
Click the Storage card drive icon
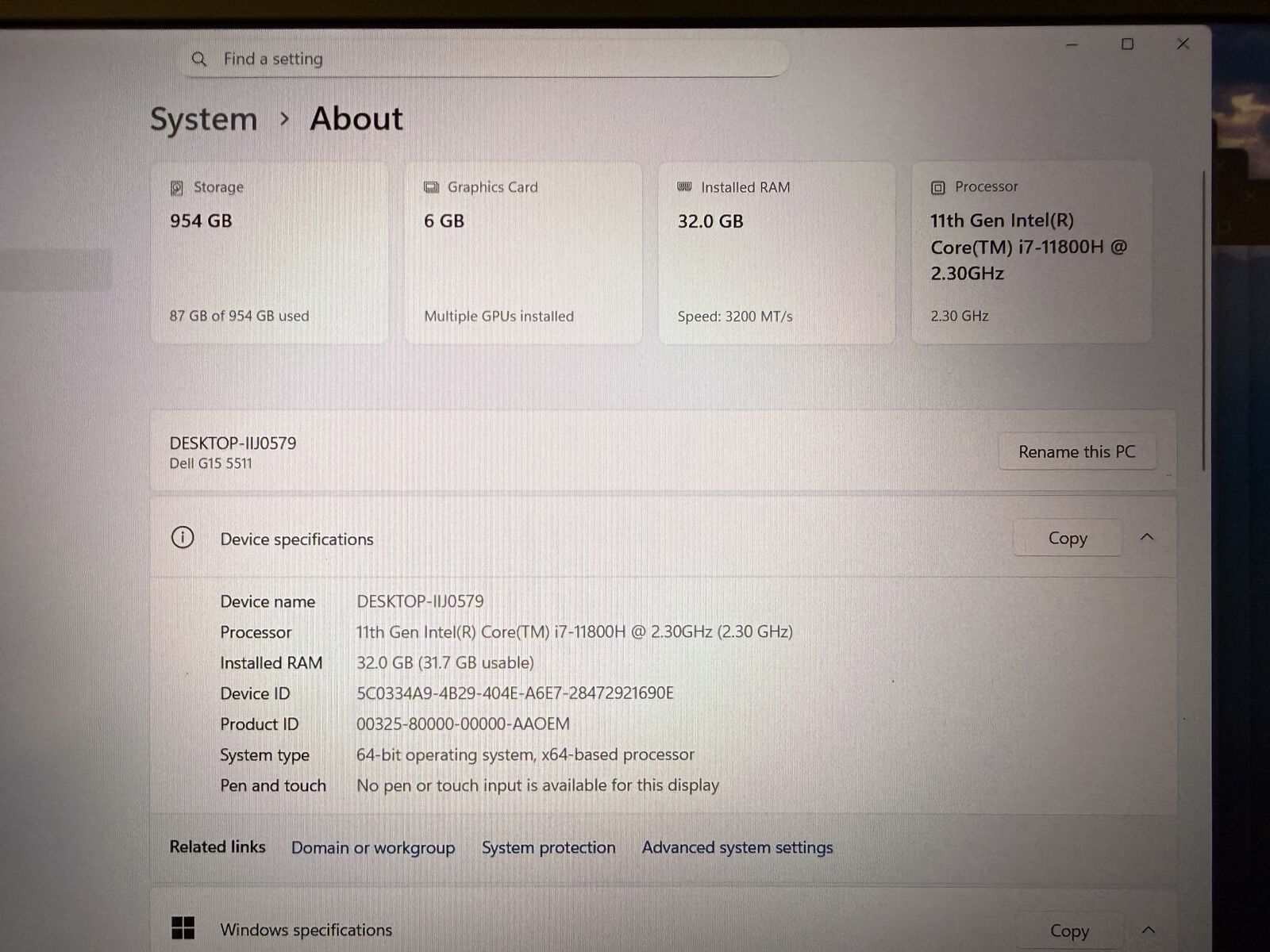click(177, 188)
